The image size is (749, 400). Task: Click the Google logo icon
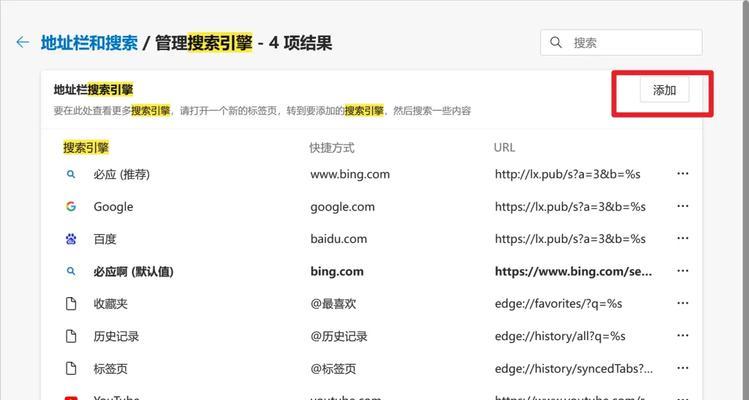pyautogui.click(x=71, y=207)
